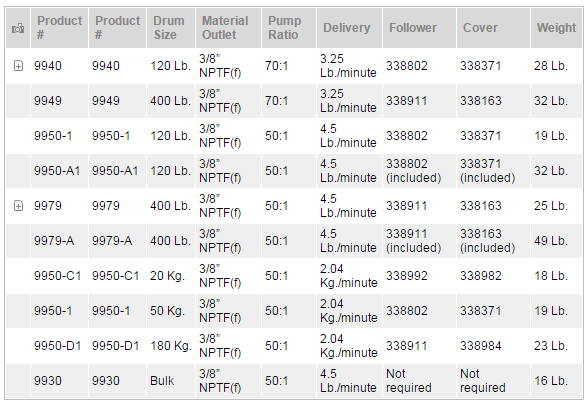Click the Weight column header
The height and width of the screenshot is (405, 588).
556,28
